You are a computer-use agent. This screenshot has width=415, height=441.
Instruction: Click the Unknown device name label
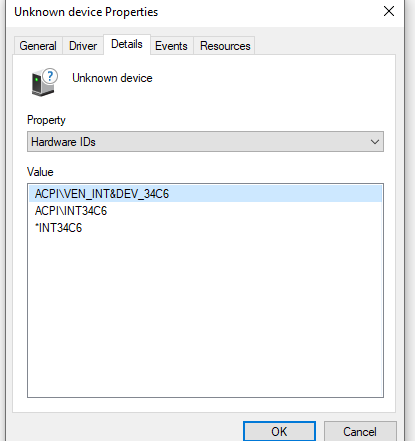click(x=112, y=78)
